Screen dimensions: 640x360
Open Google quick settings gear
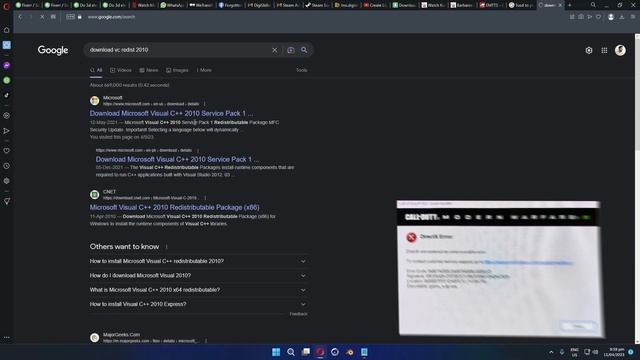[x=589, y=50]
